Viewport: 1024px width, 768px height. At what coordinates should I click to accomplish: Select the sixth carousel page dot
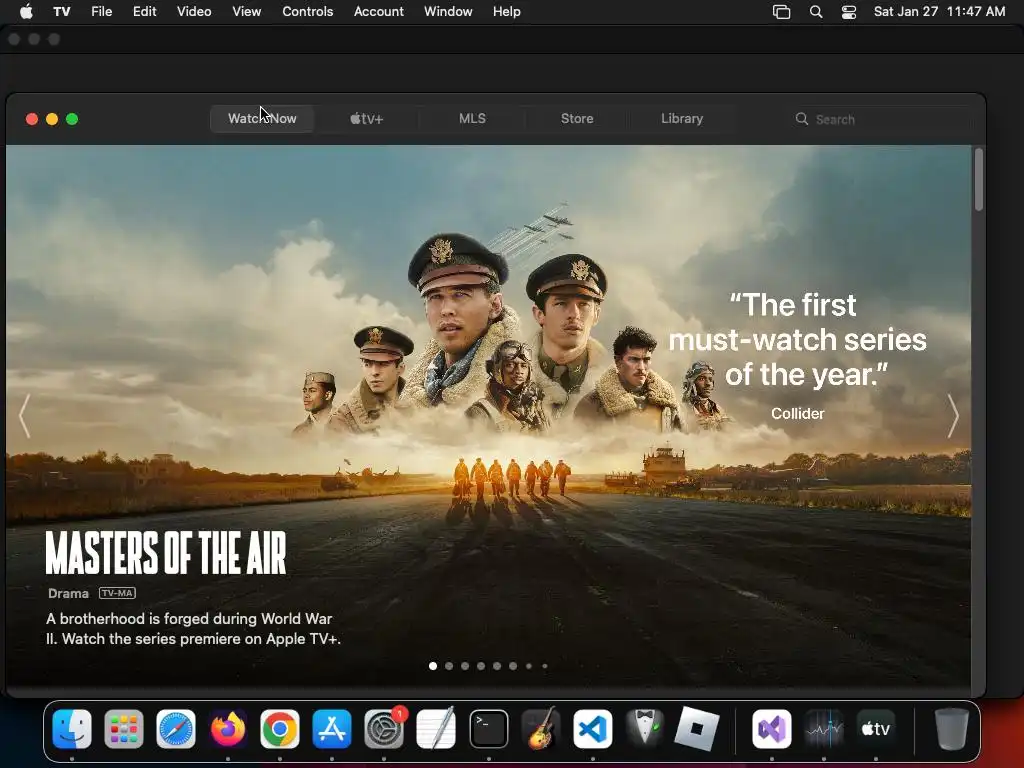(x=513, y=666)
